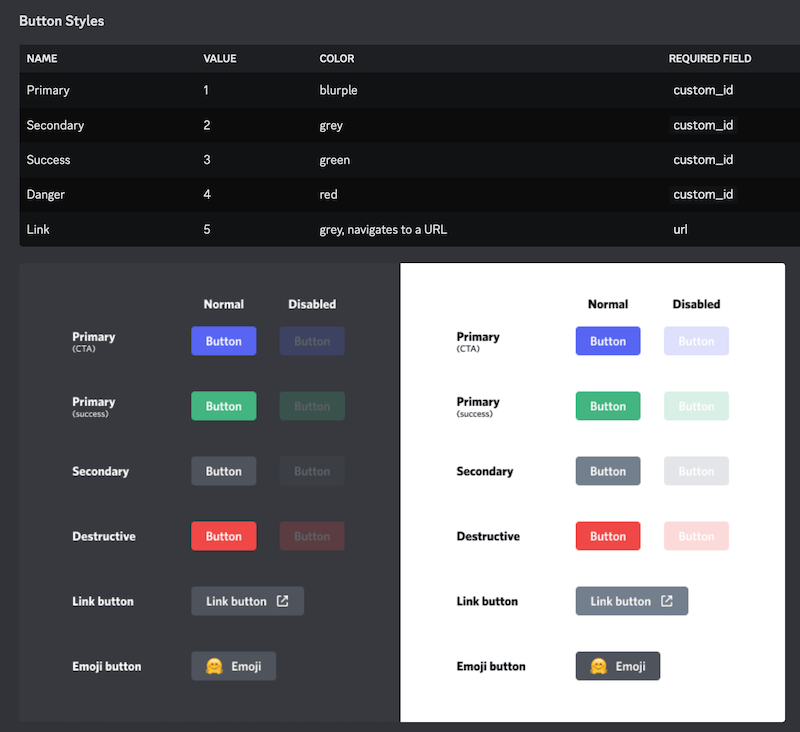Click the 'Secondary' cell in the table
Screen dimensions: 800x732
point(55,125)
